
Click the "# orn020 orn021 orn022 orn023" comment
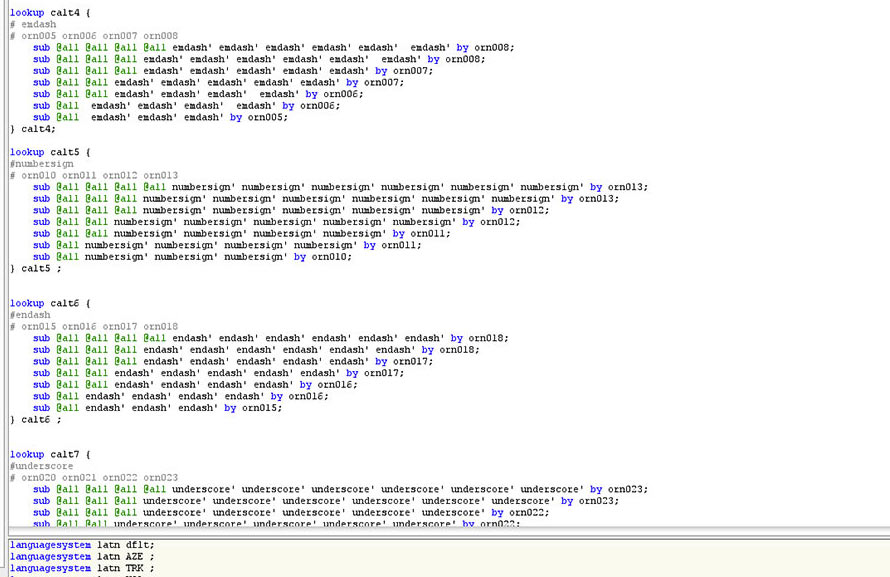point(94,478)
